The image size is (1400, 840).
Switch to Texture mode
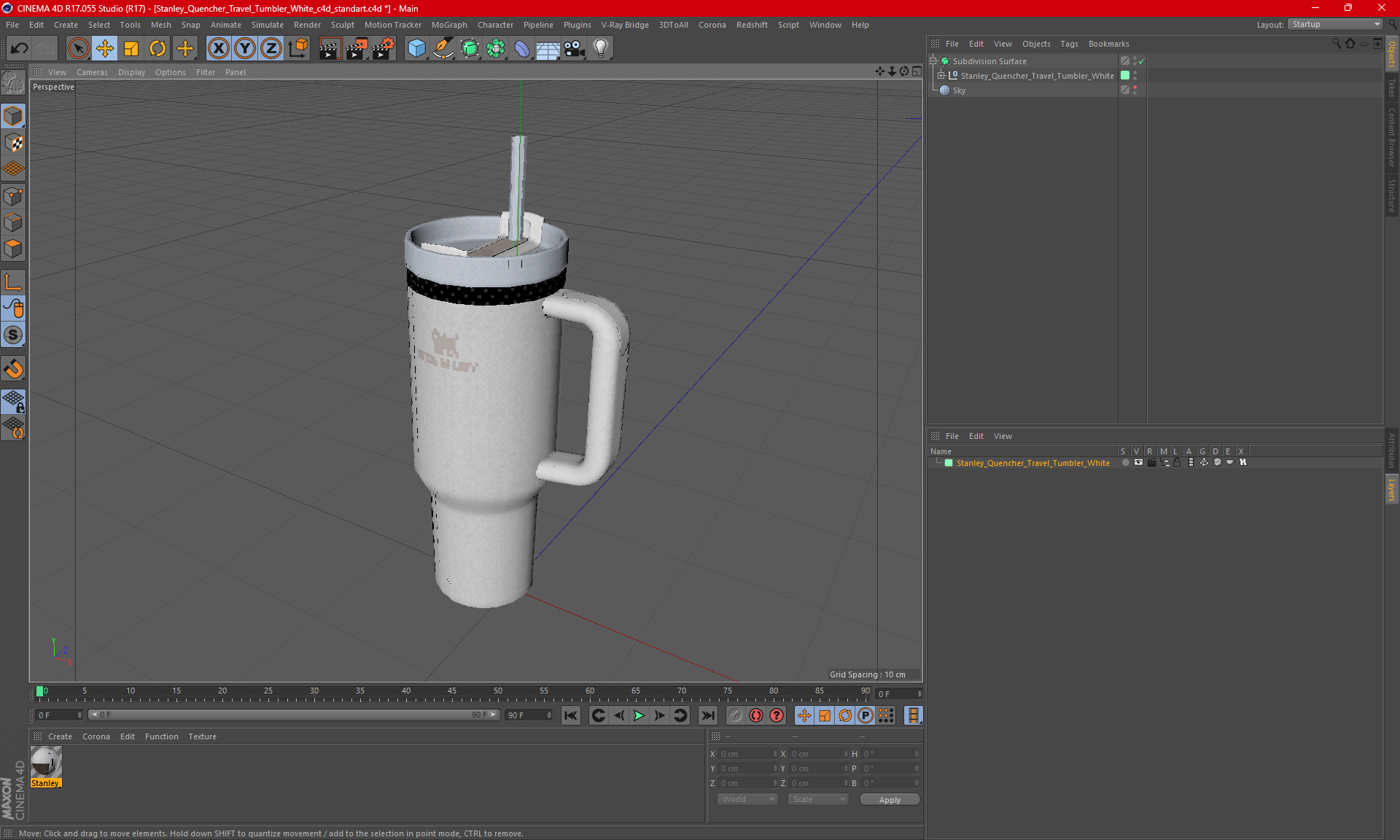(13, 143)
